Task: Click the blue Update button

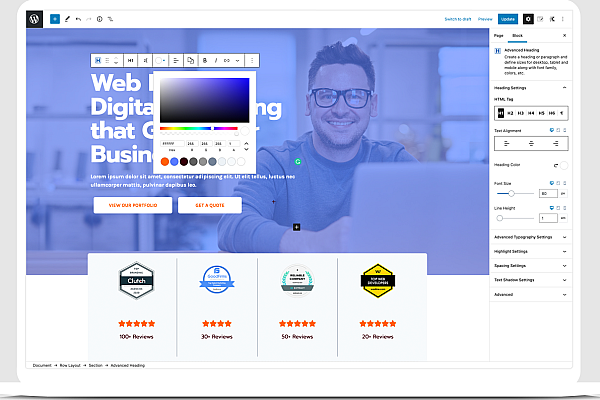Action: click(508, 19)
